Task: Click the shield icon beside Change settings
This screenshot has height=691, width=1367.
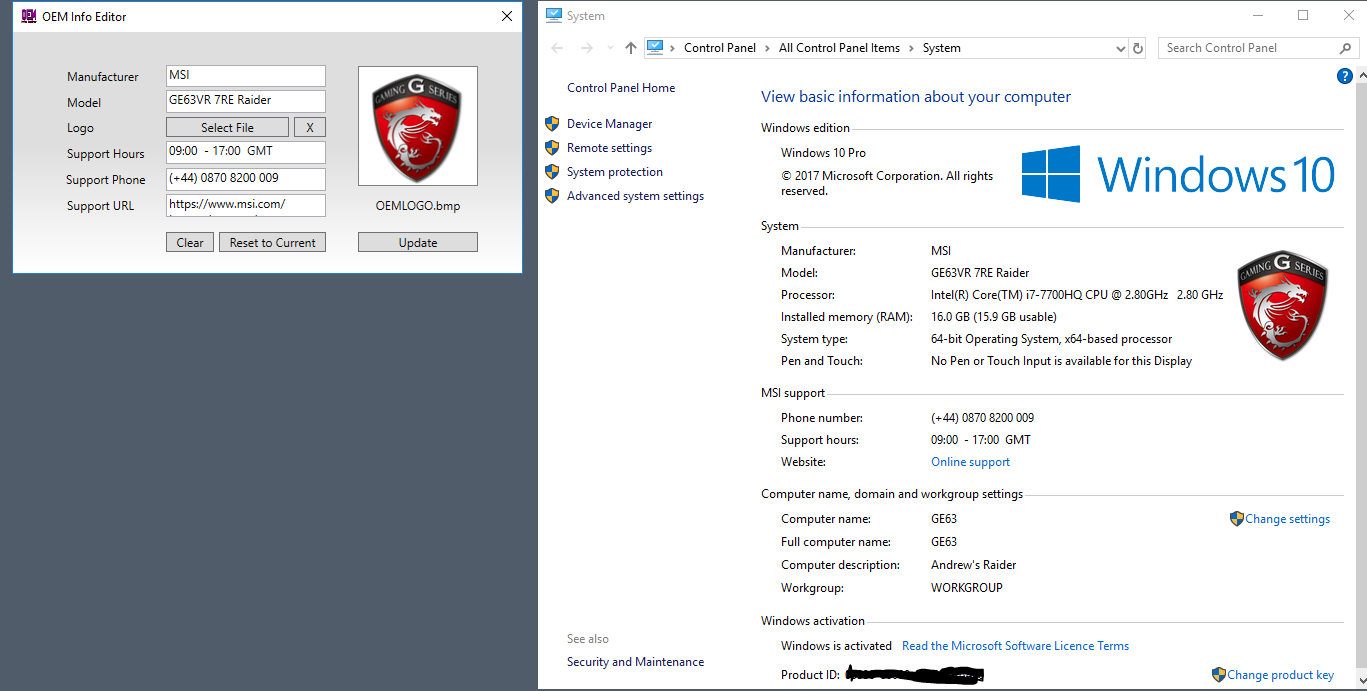Action: coord(1237,519)
